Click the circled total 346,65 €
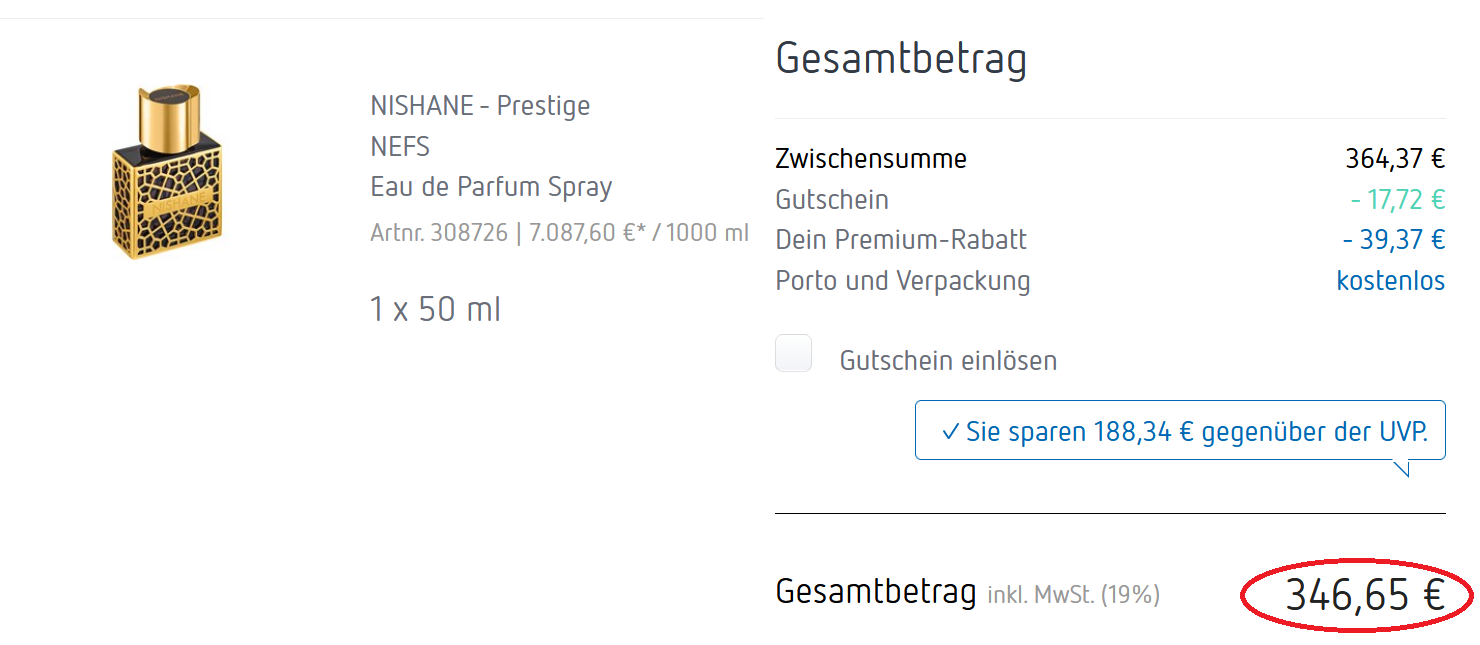Screen dimensions: 1480x645 click(x=1364, y=596)
